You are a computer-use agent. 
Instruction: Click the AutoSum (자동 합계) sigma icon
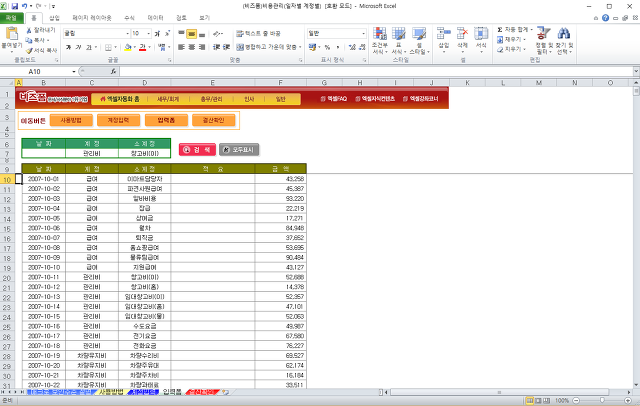click(500, 30)
